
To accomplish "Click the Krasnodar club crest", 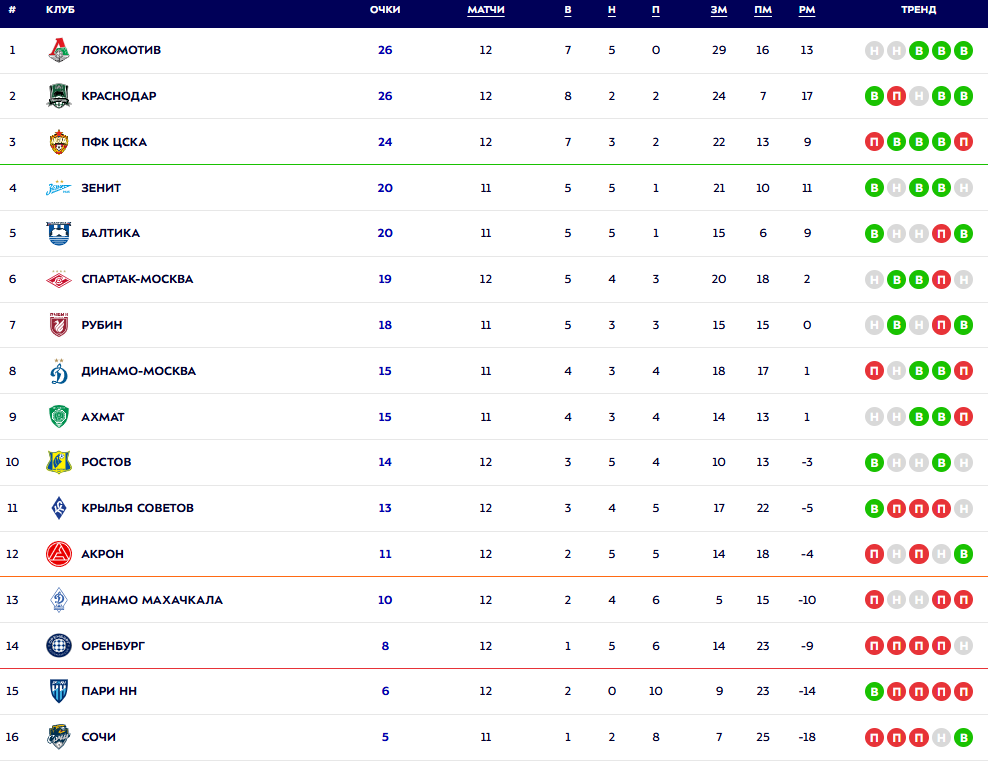I will [60, 96].
